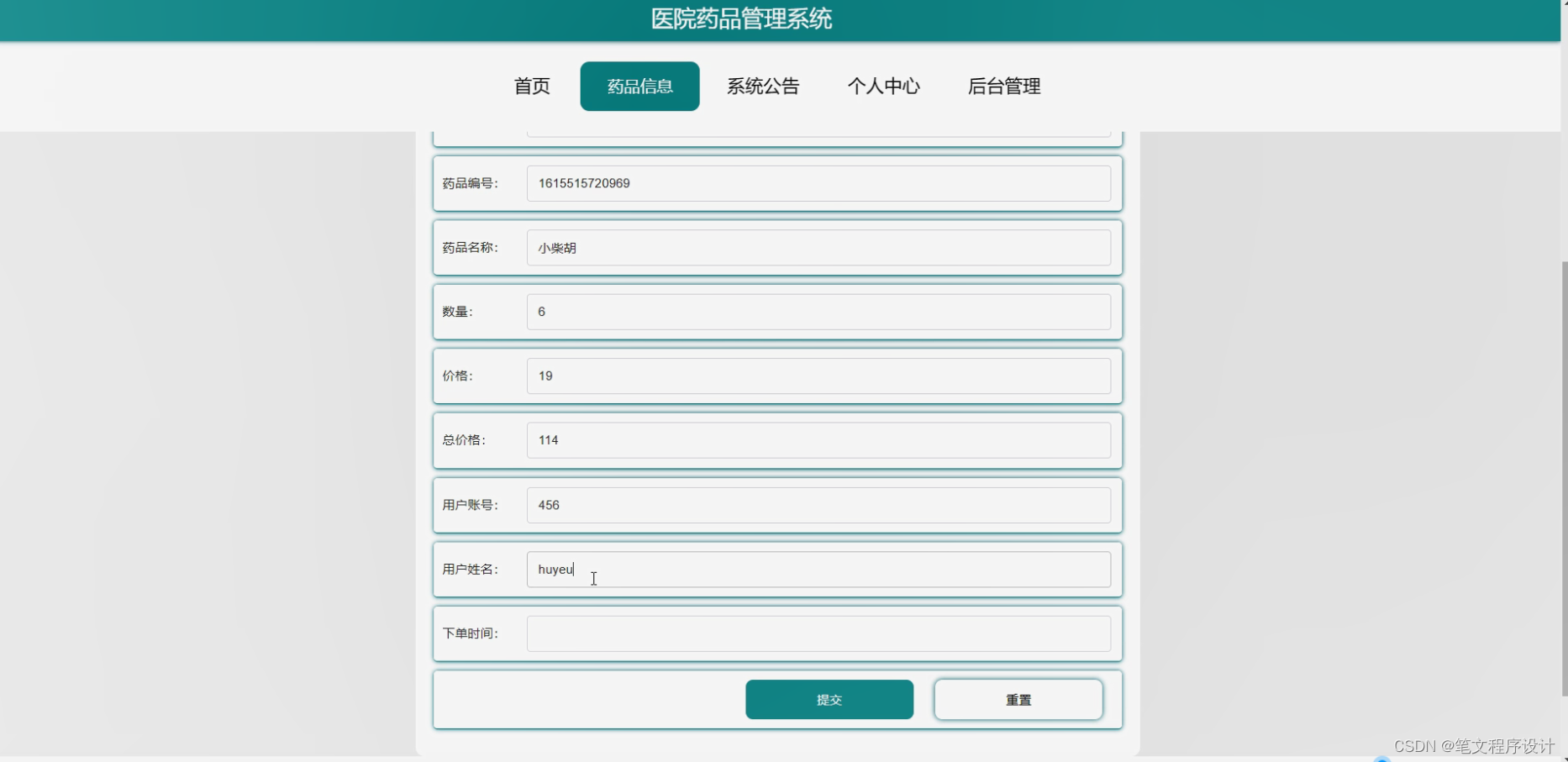Open 后台管理 section
The width and height of the screenshot is (1568, 762).
[x=1003, y=86]
